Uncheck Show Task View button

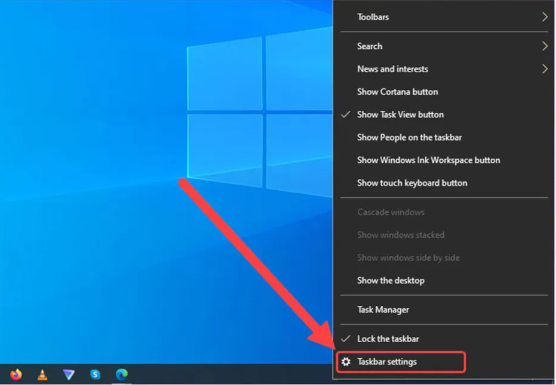point(444,115)
